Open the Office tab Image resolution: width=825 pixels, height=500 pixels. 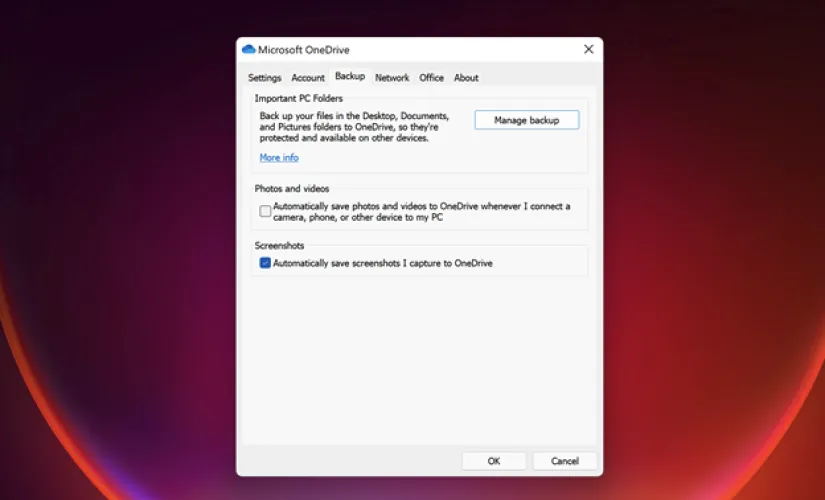coord(431,78)
